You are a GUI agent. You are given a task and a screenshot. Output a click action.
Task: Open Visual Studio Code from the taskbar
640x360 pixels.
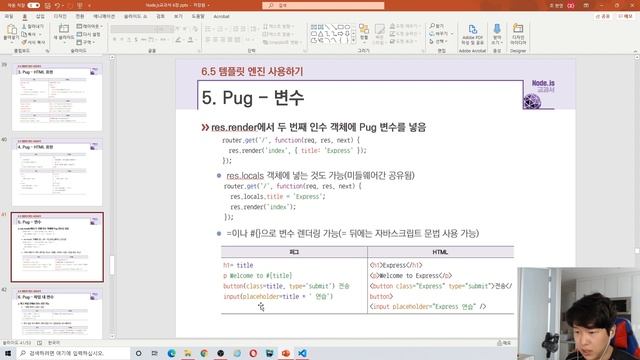(302, 353)
